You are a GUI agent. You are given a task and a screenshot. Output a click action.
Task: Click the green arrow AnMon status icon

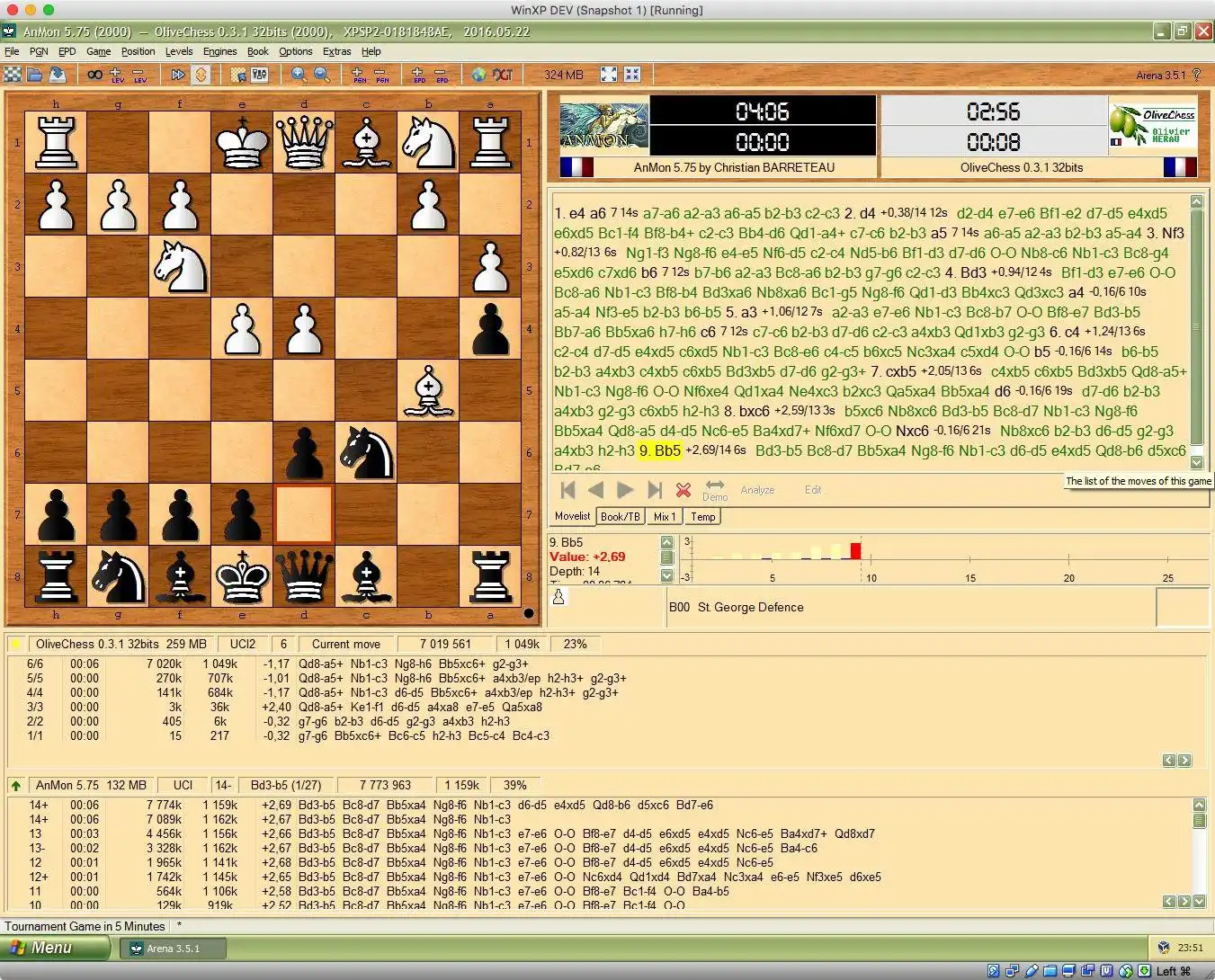coord(15,785)
